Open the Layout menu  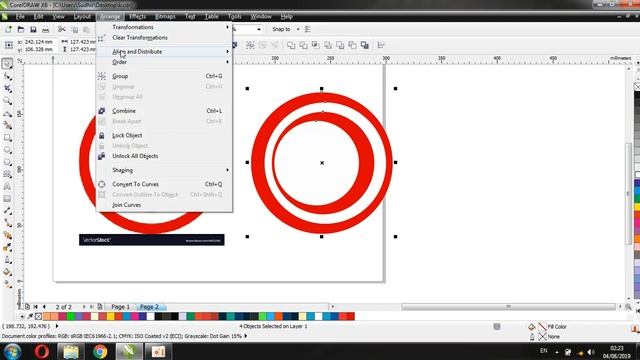[x=82, y=16]
